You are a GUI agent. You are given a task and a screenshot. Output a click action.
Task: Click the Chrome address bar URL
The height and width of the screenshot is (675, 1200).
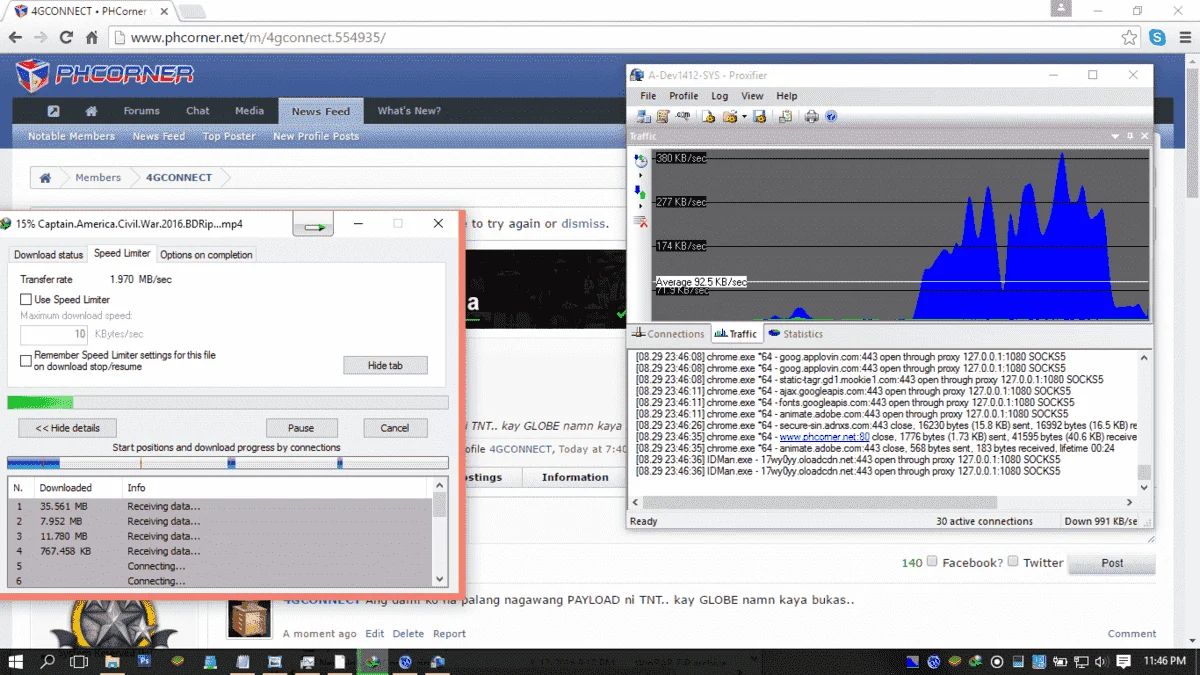tap(258, 38)
